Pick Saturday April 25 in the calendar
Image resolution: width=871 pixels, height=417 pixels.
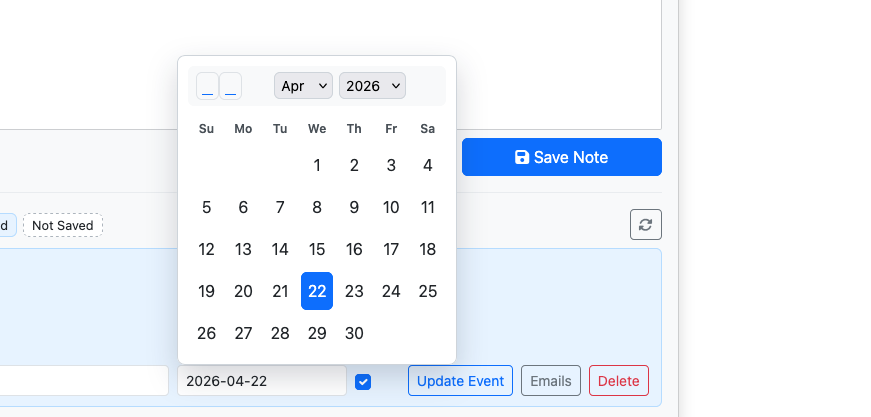[427, 291]
